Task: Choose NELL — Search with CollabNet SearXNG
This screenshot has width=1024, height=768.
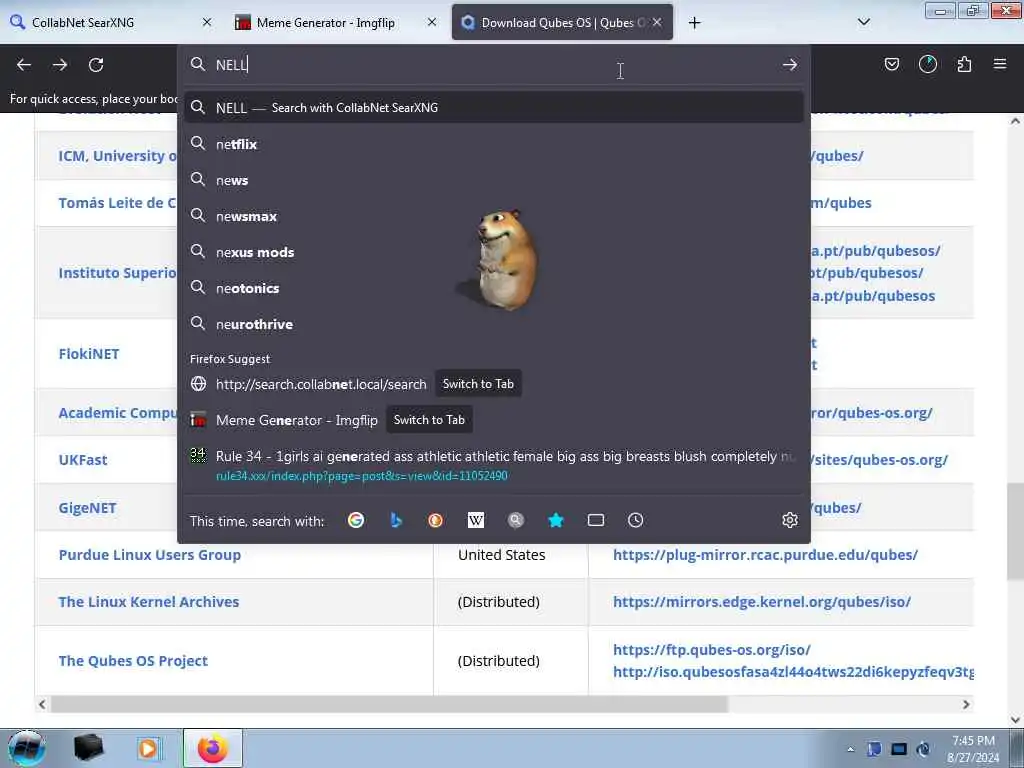Action: tap(494, 108)
